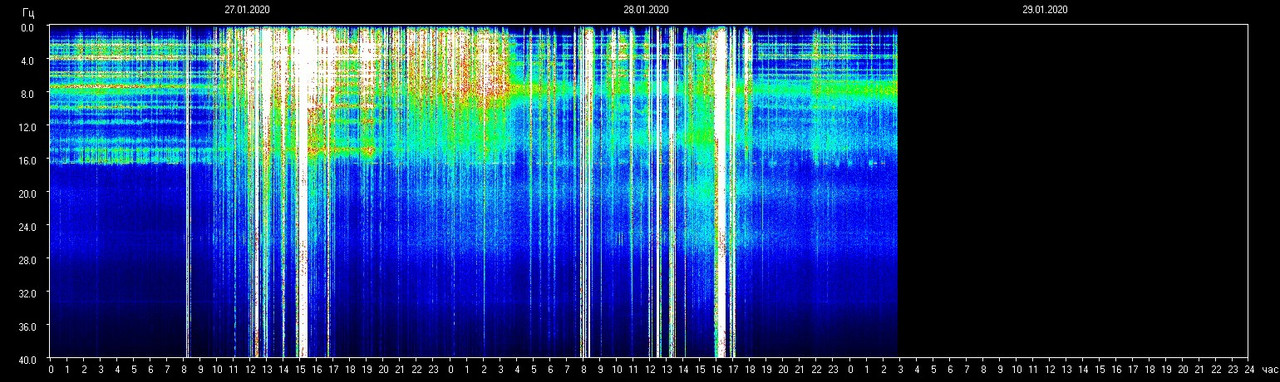This screenshot has height=382, width=1280.
Task: Select the date label 28.01.2020
Action: pos(646,9)
